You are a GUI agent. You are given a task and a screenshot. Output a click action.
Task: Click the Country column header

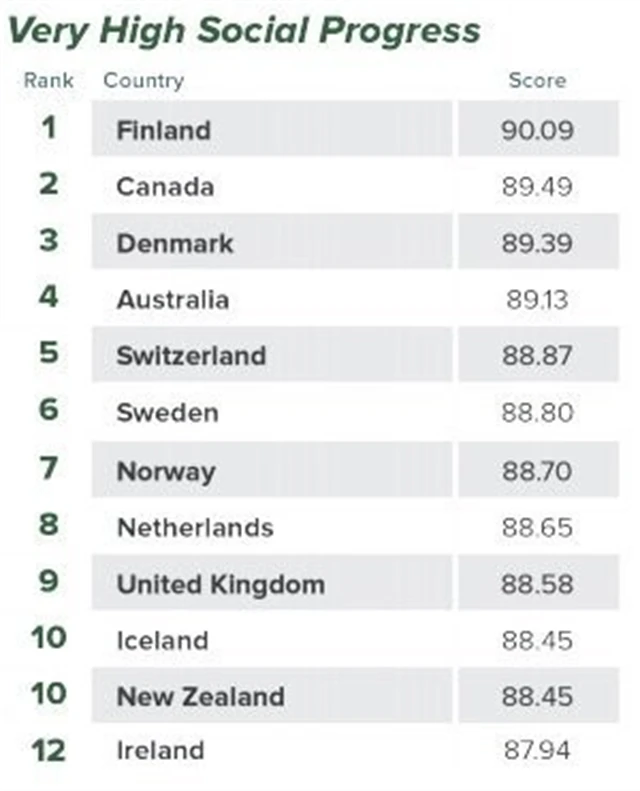(143, 80)
